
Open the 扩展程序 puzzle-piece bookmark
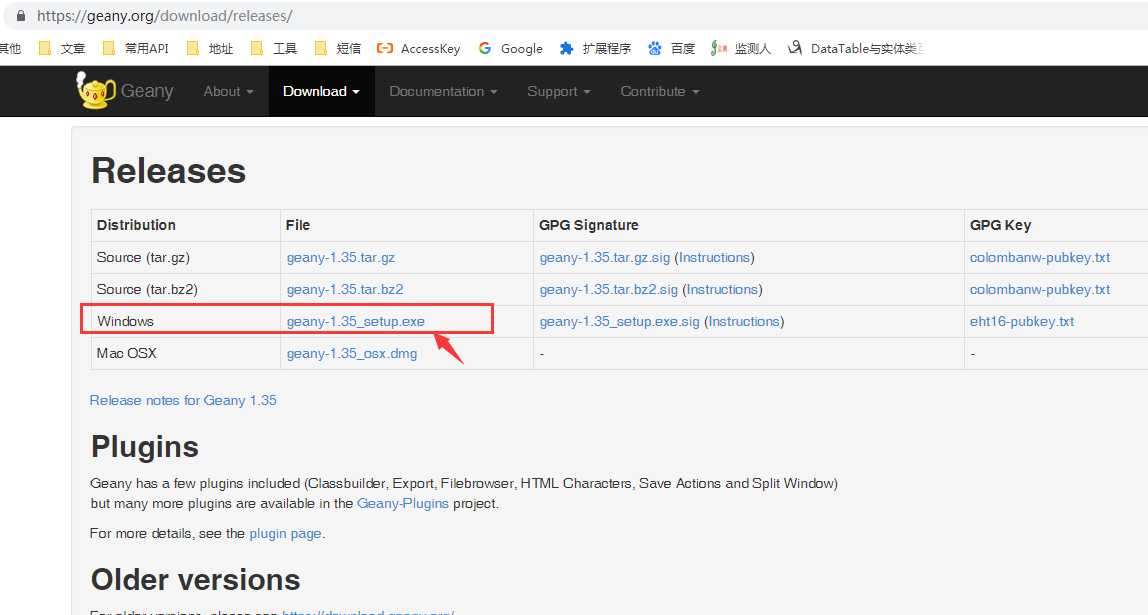595,48
